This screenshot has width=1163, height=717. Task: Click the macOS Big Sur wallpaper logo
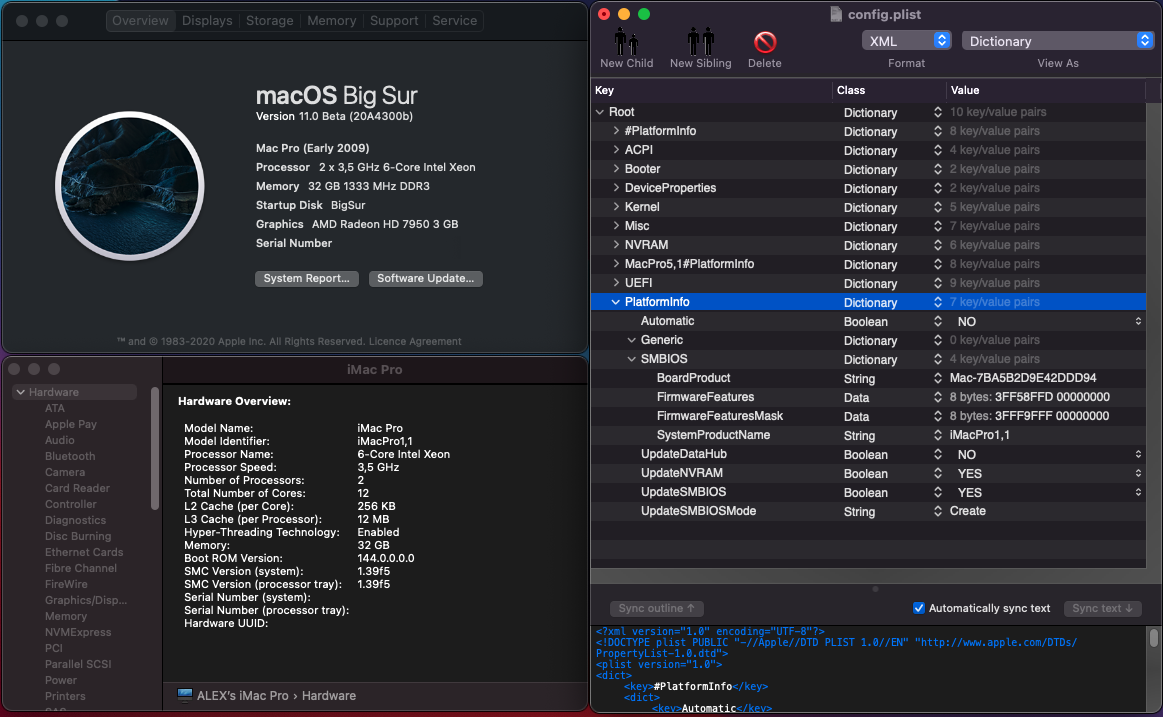pyautogui.click(x=130, y=186)
